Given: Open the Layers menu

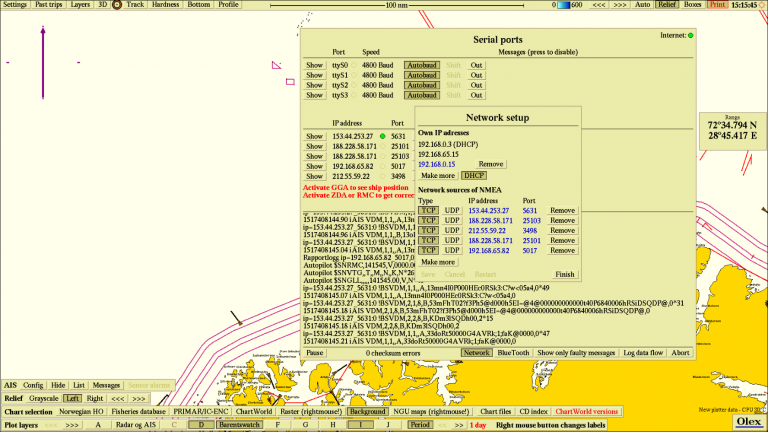Looking at the screenshot, I should coord(80,4).
